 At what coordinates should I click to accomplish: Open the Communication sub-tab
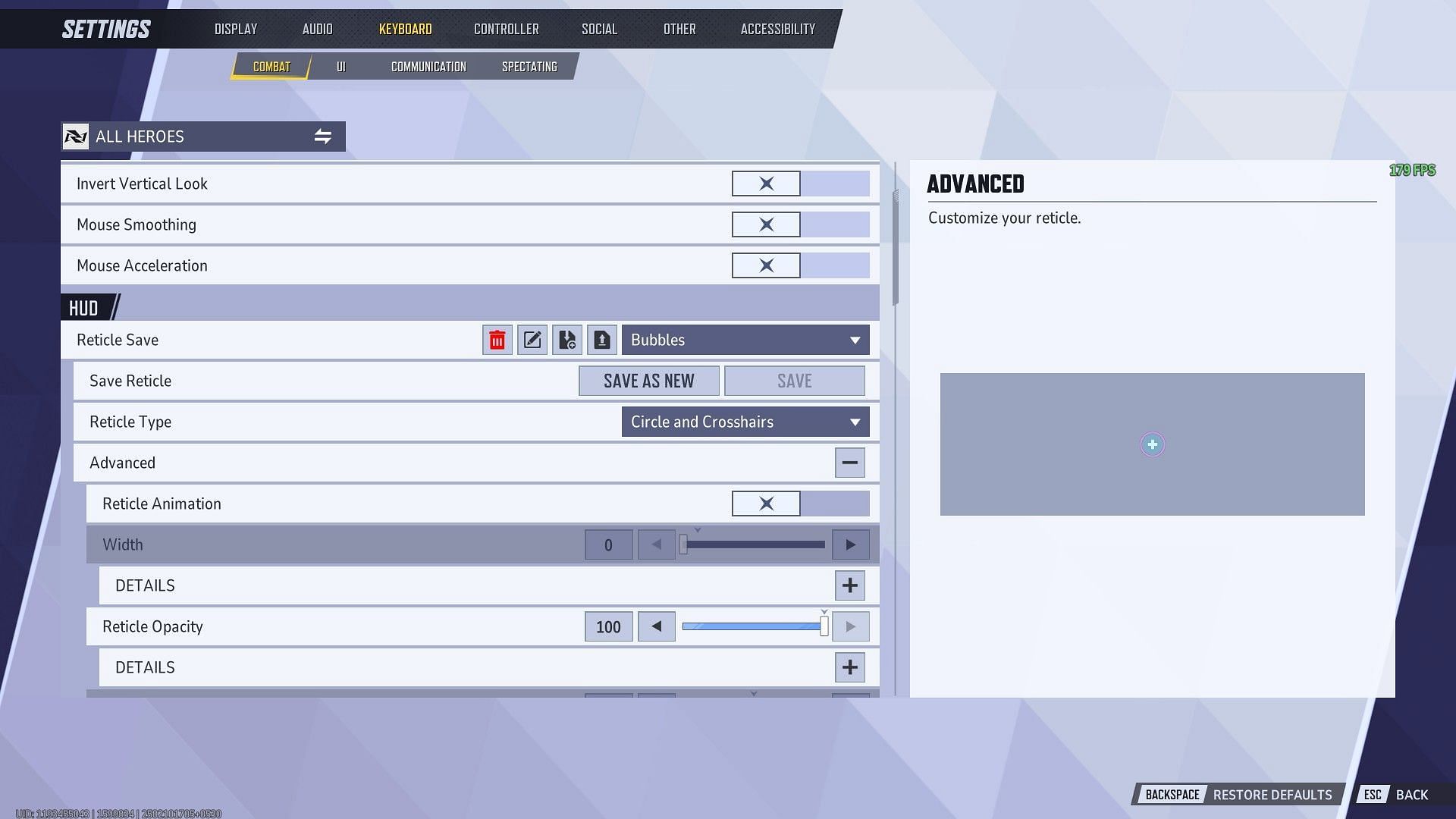tap(428, 67)
